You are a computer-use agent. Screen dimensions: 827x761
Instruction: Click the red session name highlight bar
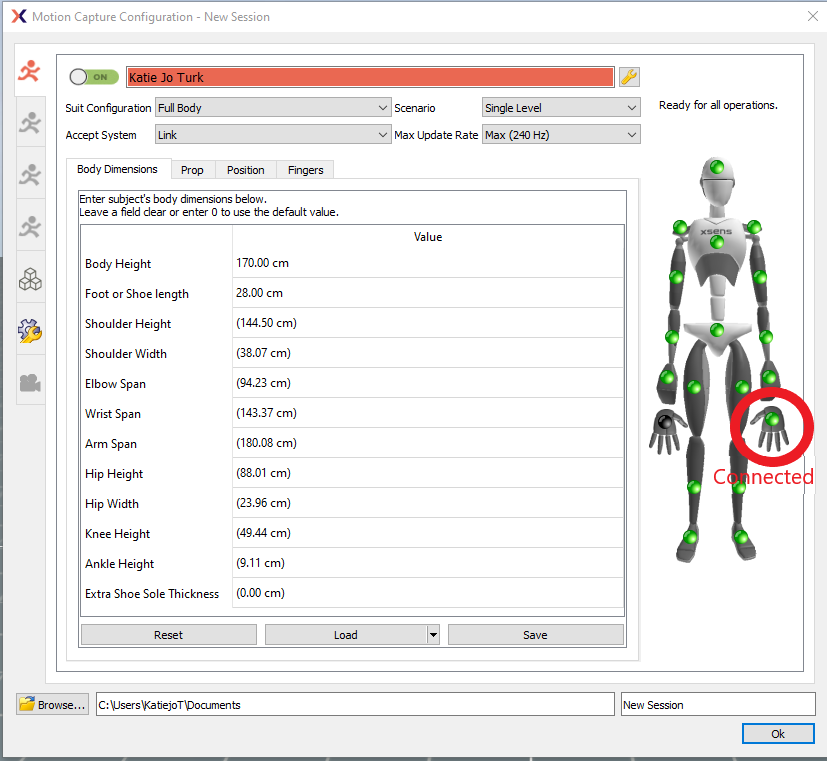(x=370, y=76)
